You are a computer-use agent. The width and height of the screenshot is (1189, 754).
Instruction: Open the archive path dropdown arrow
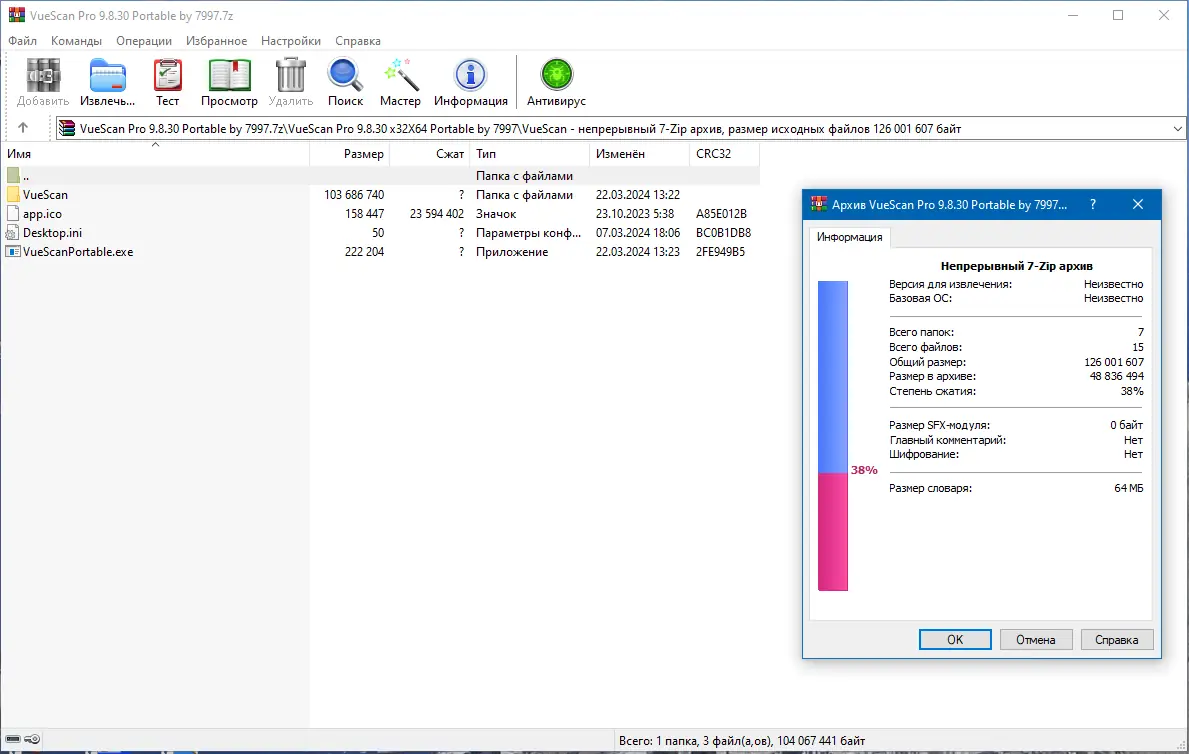pos(1178,127)
